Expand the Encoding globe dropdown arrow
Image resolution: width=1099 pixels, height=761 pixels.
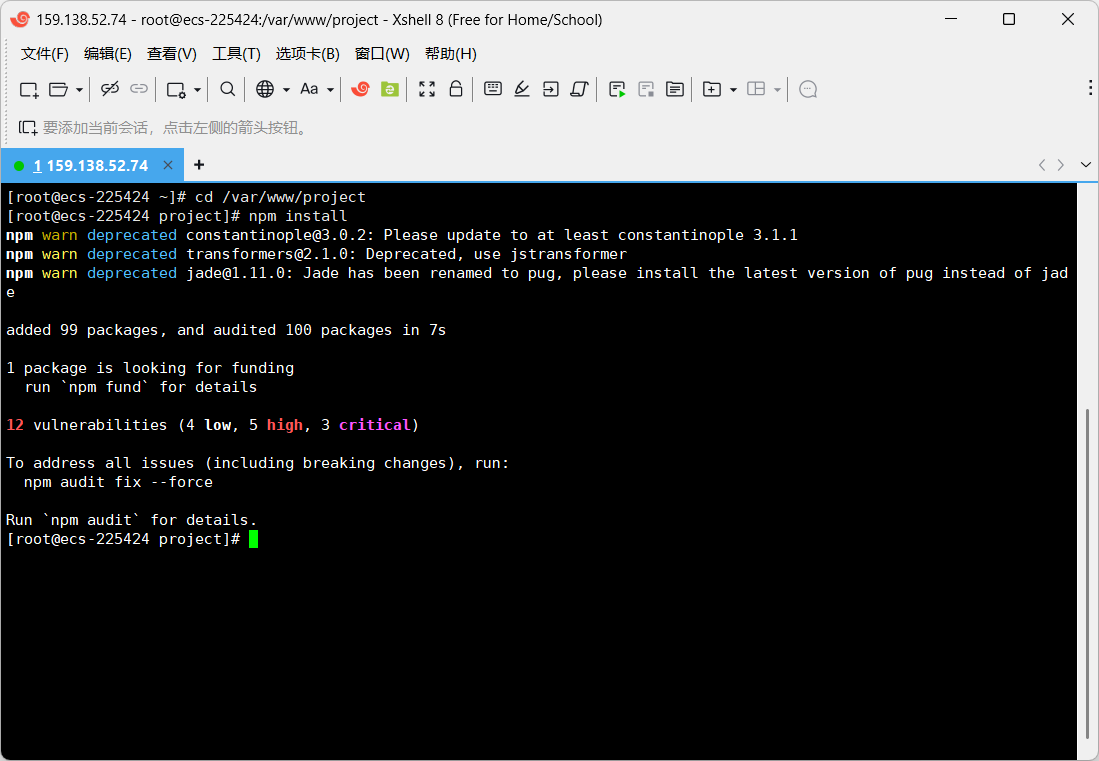tap(286, 90)
